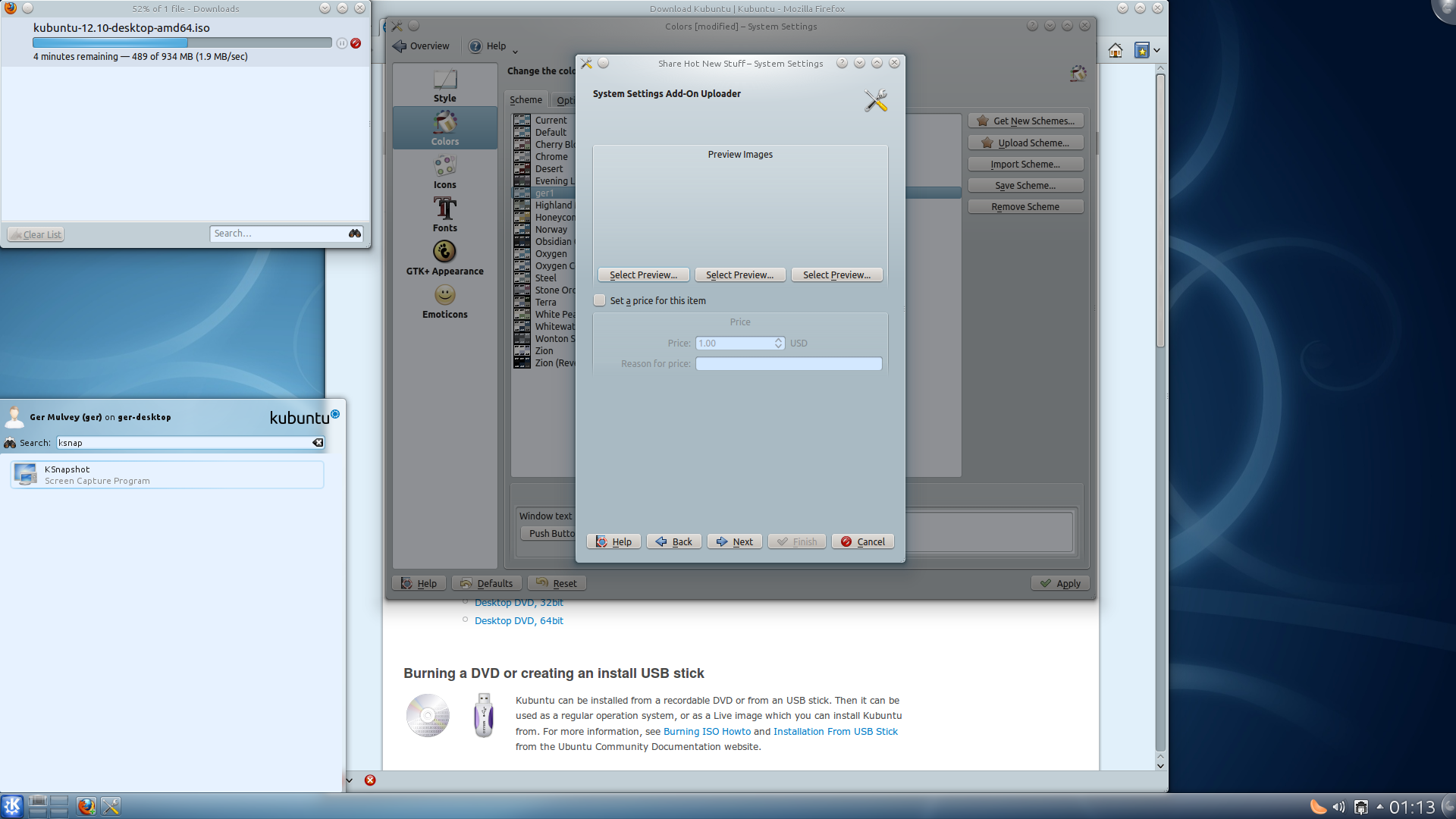Click Help in the uploader dialog
1456x819 pixels.
613,541
